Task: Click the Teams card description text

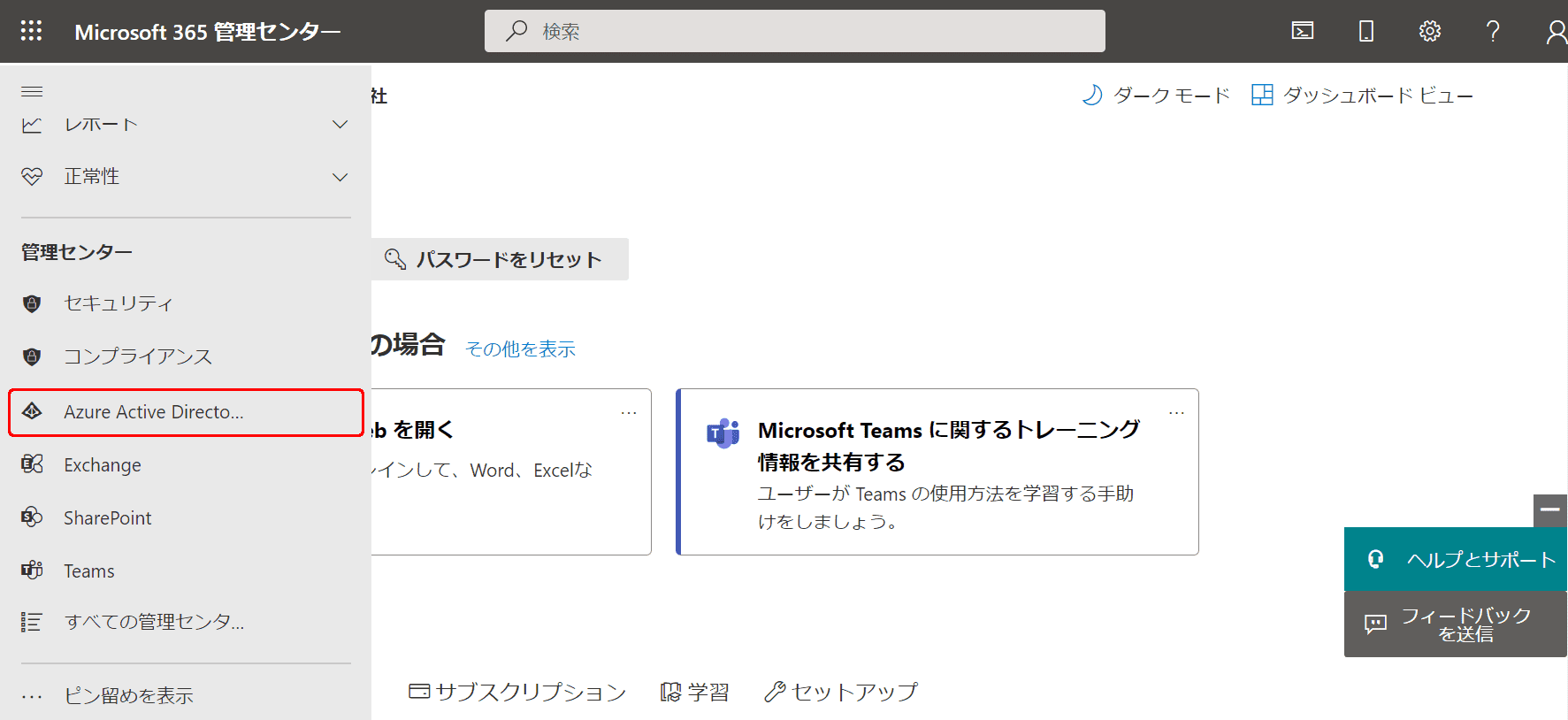Action: coord(945,508)
